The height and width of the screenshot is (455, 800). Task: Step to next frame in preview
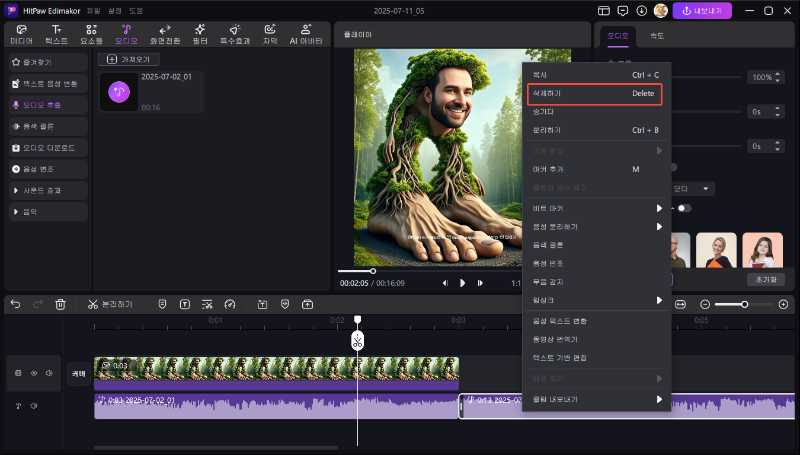pos(480,283)
